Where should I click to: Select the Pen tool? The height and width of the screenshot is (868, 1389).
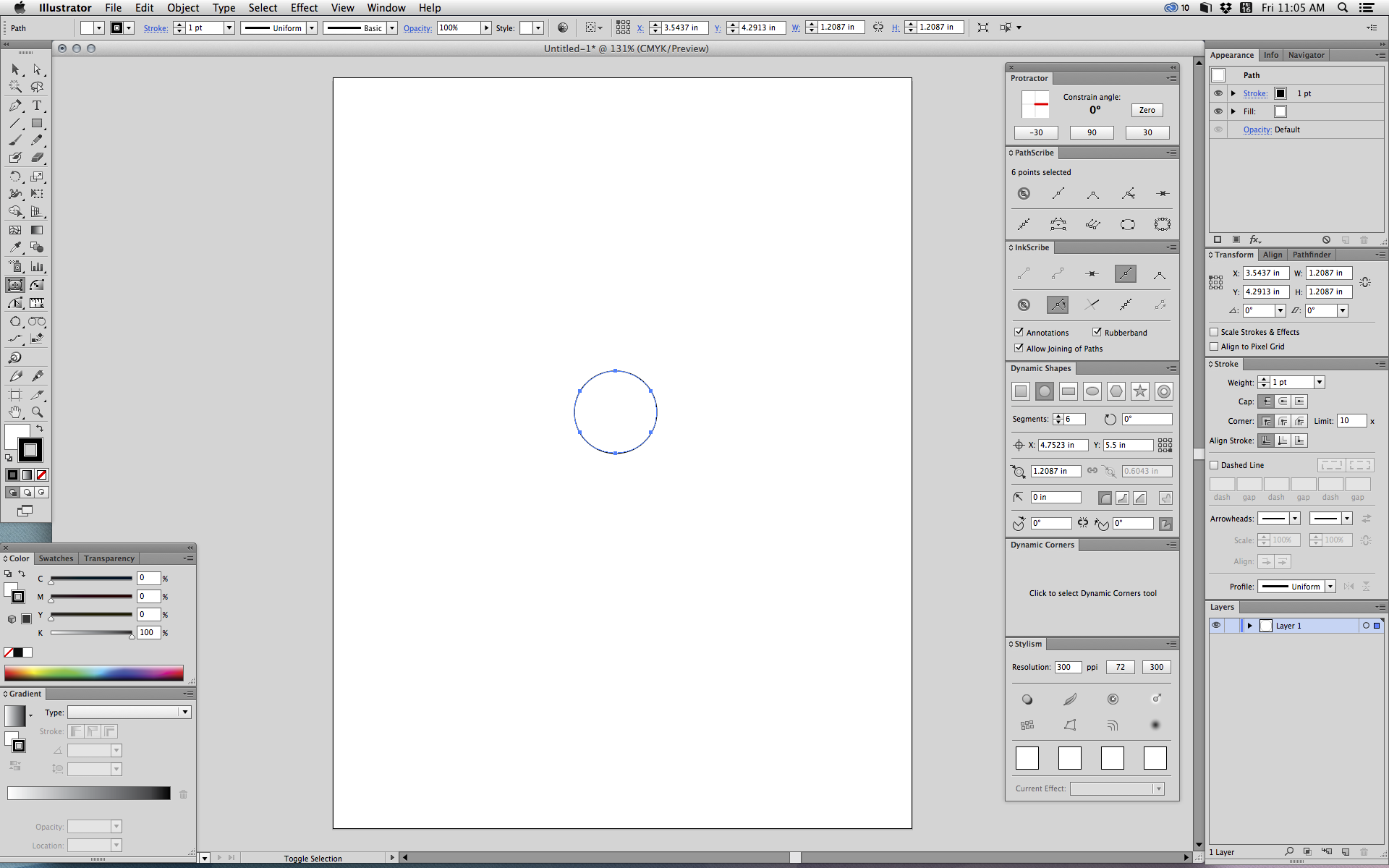15,106
